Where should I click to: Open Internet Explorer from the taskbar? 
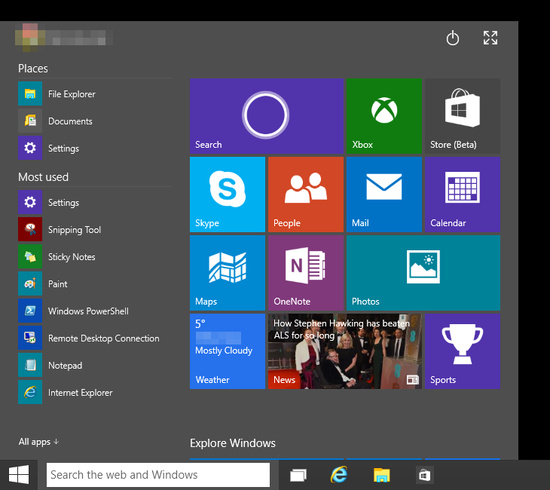(339, 475)
